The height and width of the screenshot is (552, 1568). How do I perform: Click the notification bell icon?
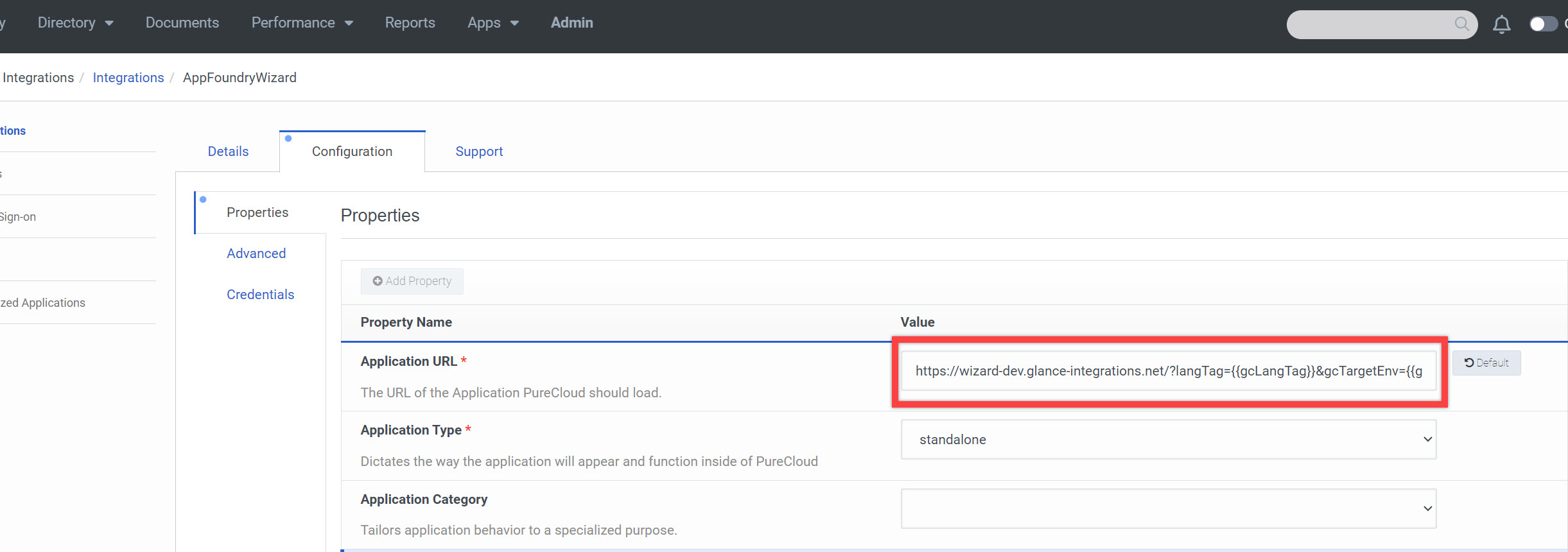1501,24
